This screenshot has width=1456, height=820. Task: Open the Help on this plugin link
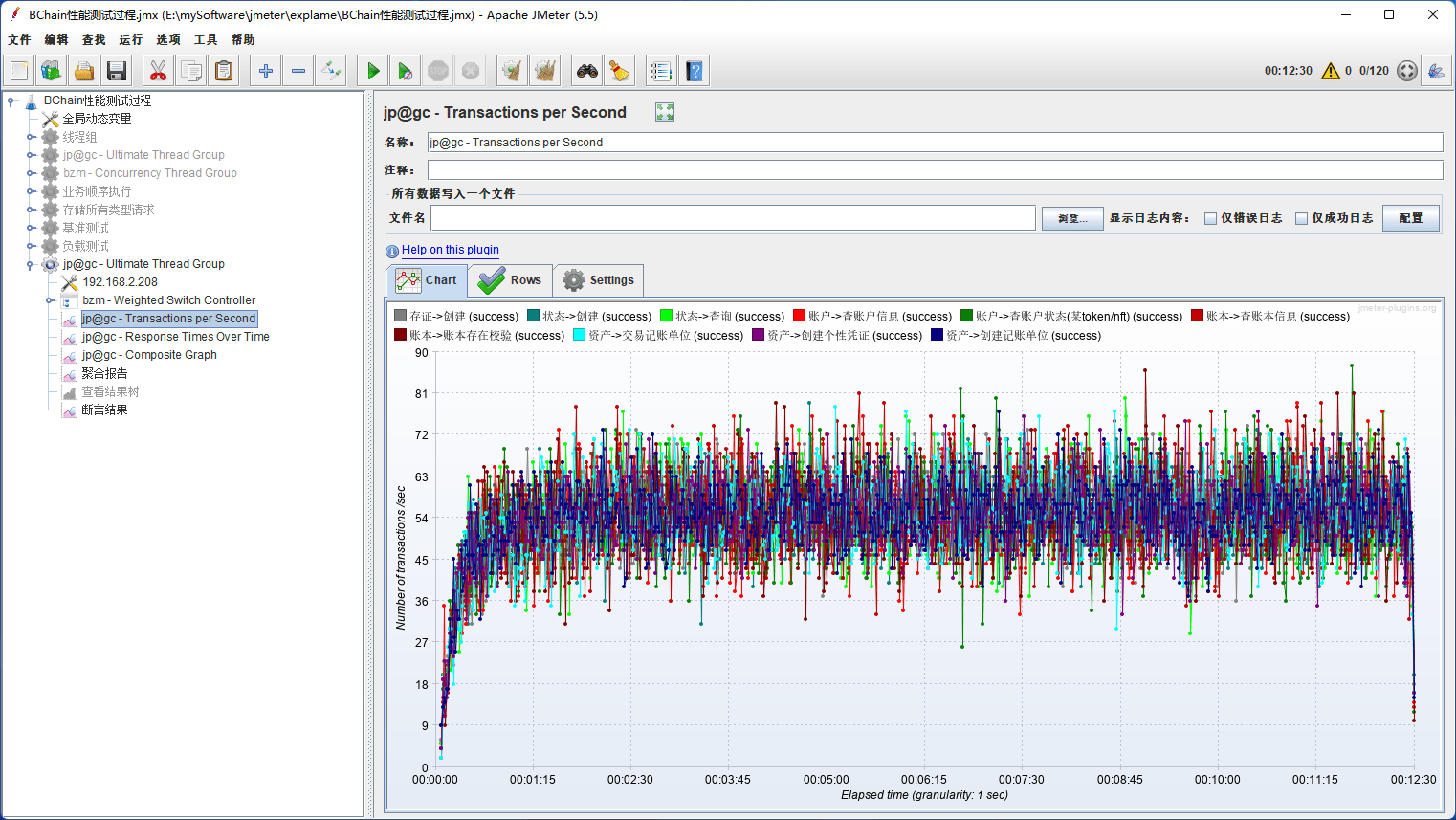(450, 250)
